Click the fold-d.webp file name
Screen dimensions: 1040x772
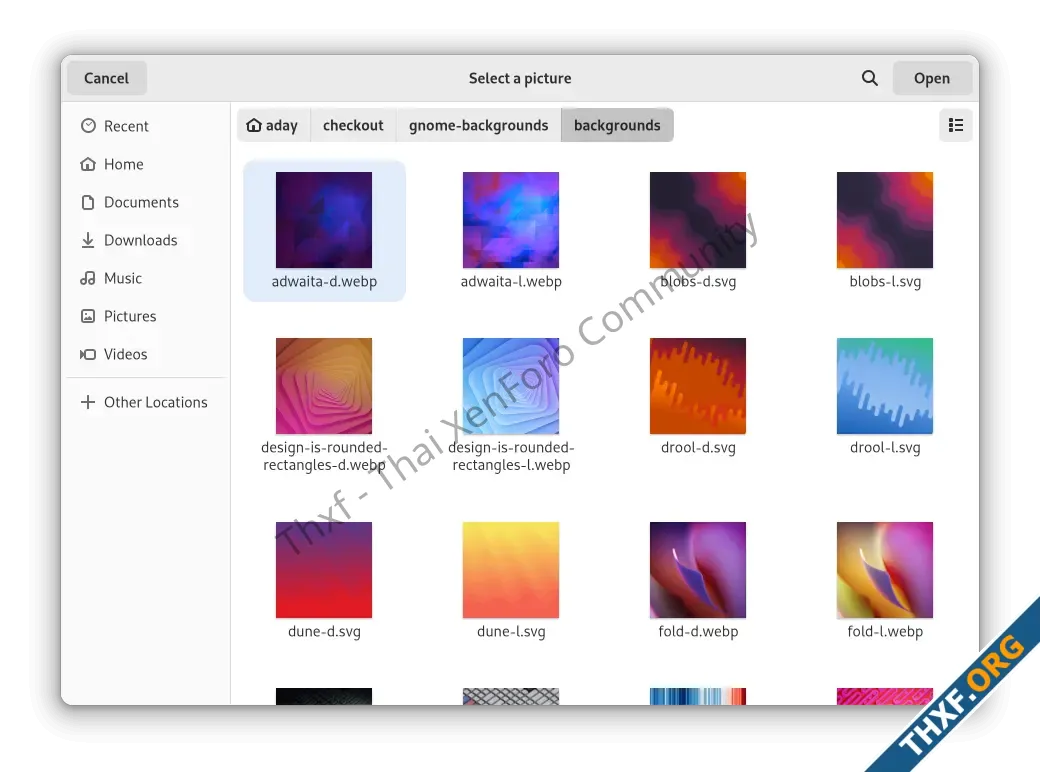tap(698, 631)
